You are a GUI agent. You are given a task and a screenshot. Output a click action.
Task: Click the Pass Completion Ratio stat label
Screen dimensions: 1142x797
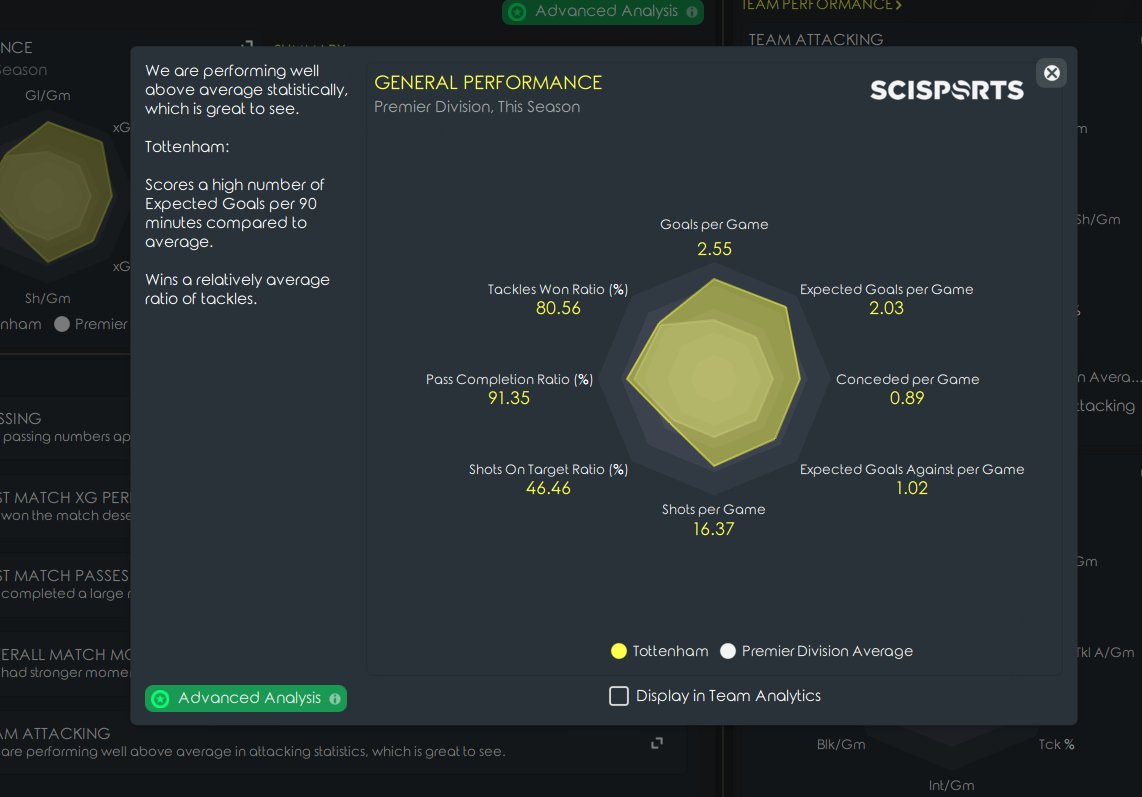point(509,379)
